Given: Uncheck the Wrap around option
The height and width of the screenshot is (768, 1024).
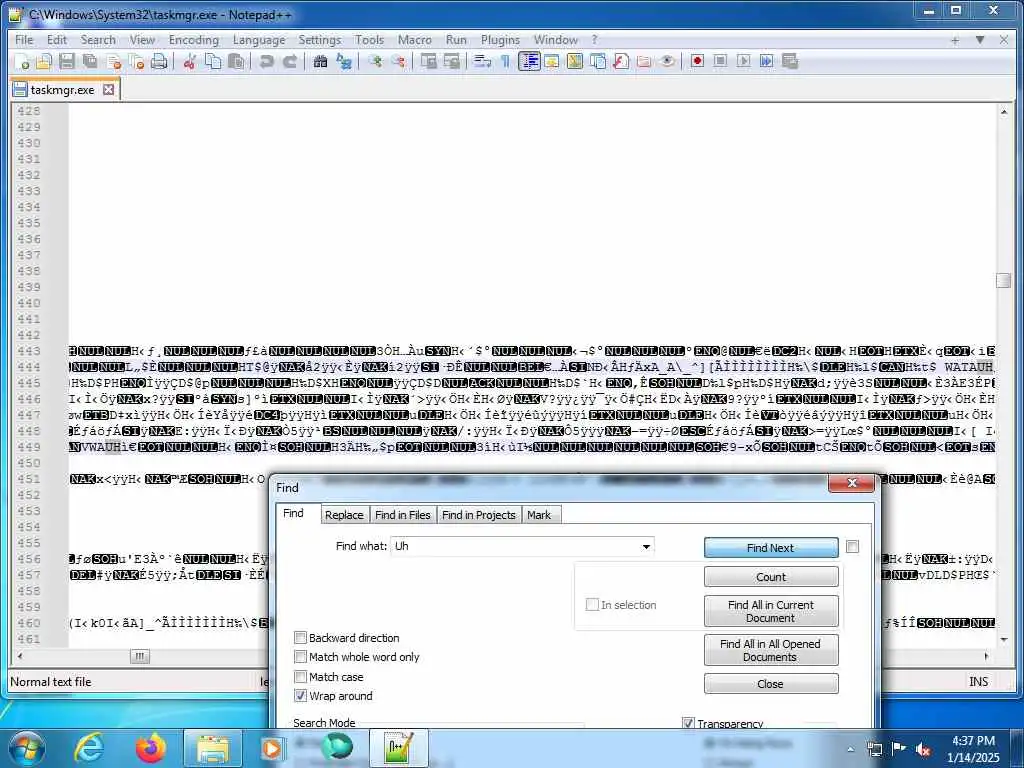Looking at the screenshot, I should click(x=300, y=696).
